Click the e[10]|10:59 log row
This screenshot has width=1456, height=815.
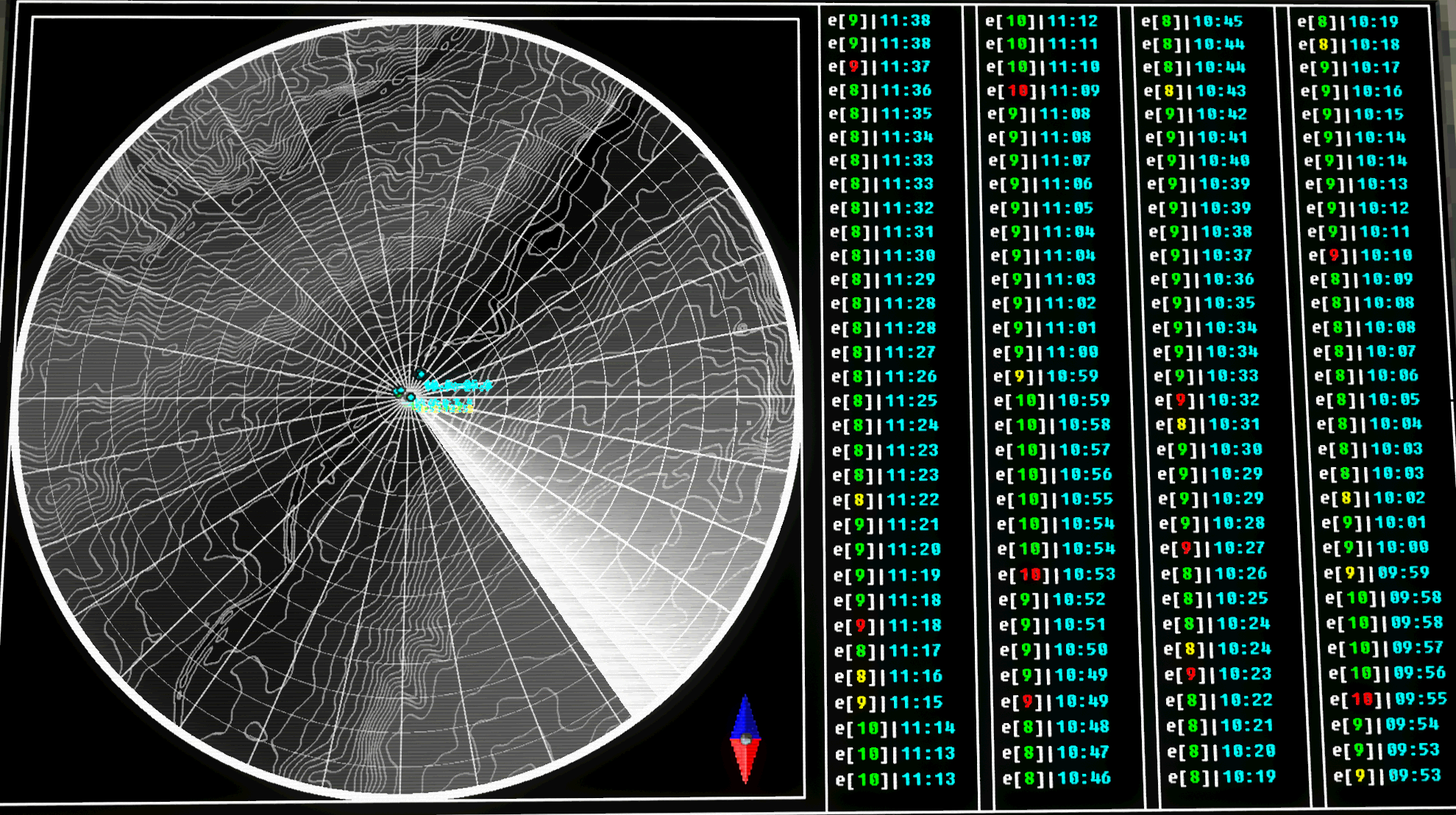point(1052,401)
